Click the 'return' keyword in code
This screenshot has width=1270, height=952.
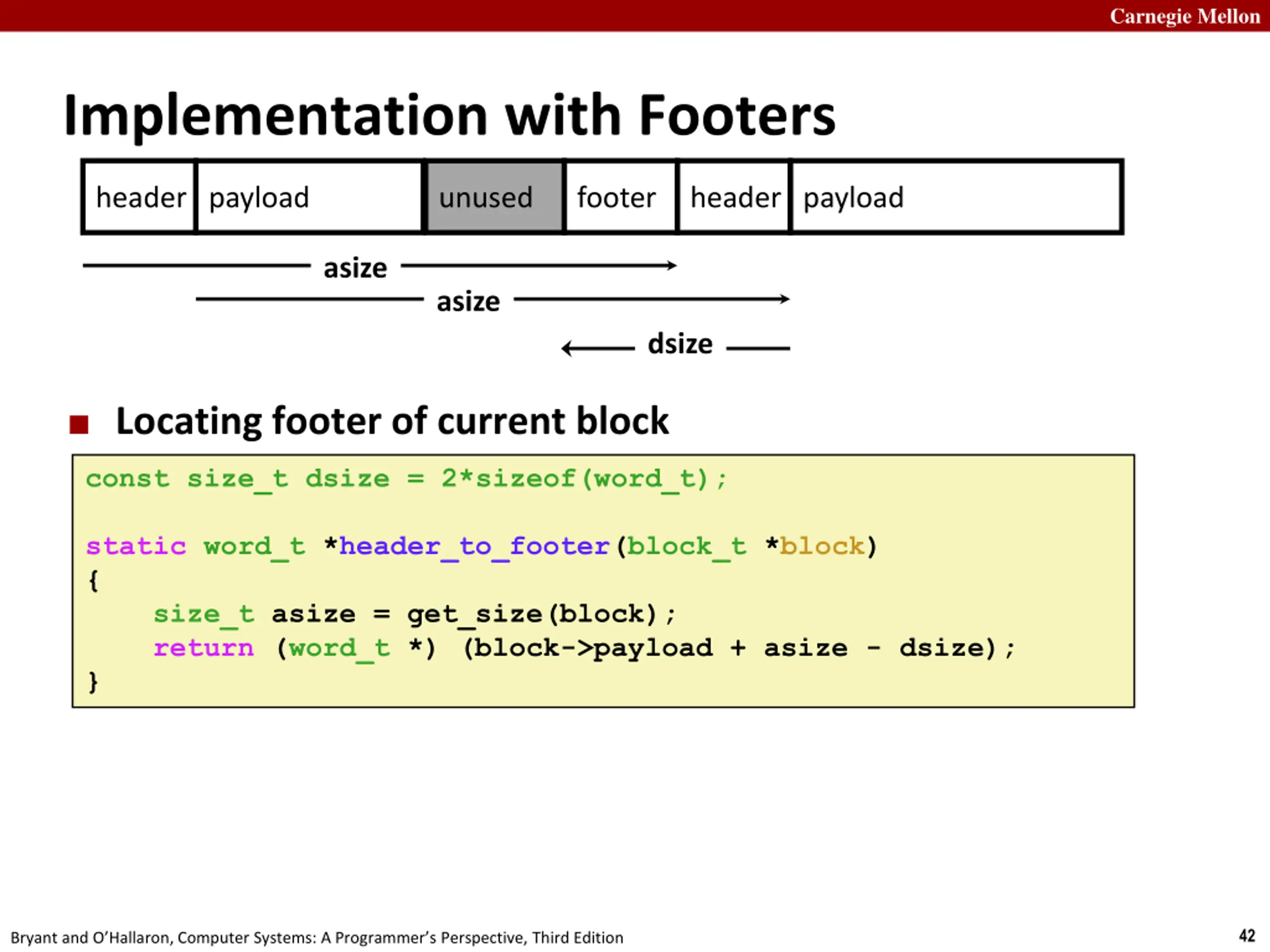[x=203, y=649]
